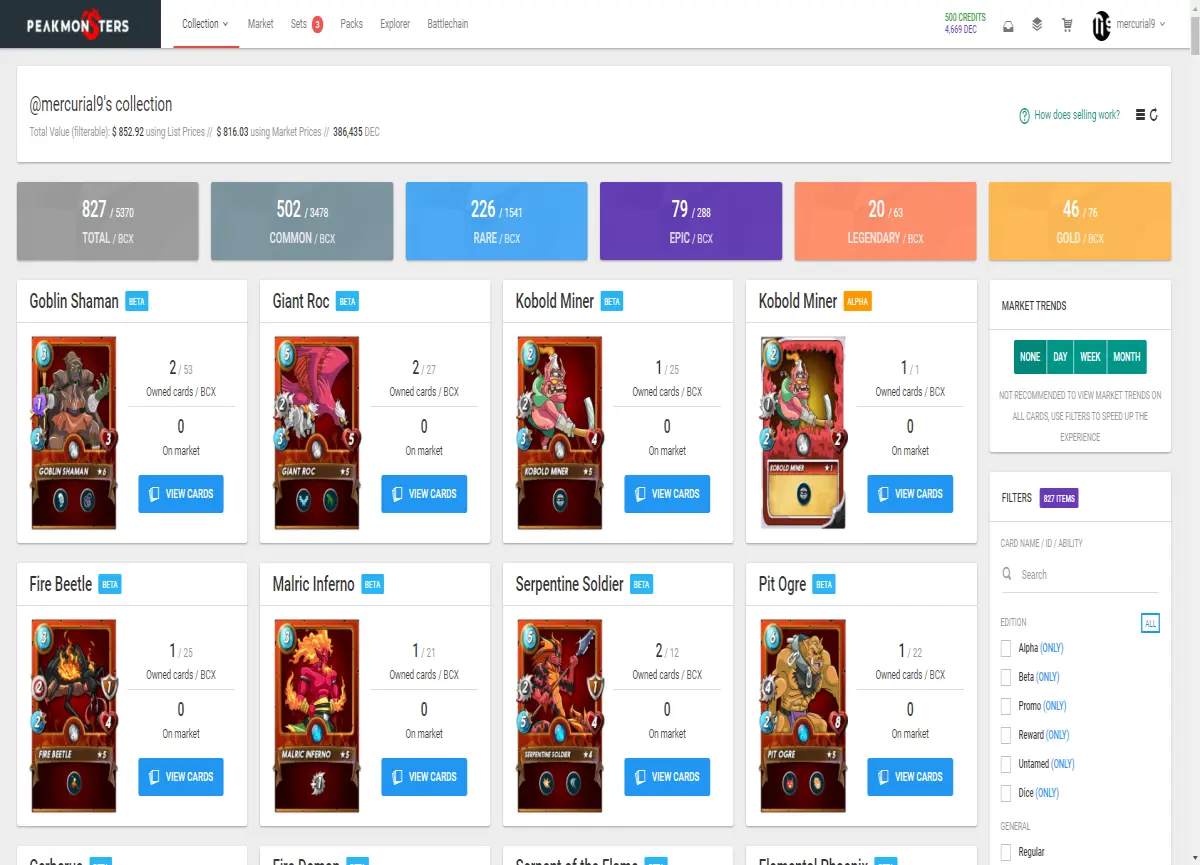Click View Cards for Alpha Kobold Miner
The height and width of the screenshot is (865, 1200).
click(x=910, y=494)
